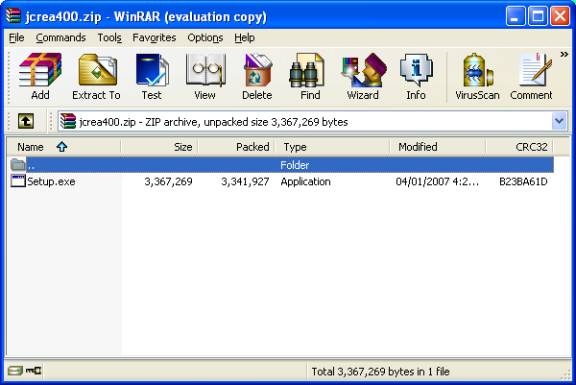The image size is (576, 385).
Task: Sort by Name column header
Action: [x=64, y=147]
